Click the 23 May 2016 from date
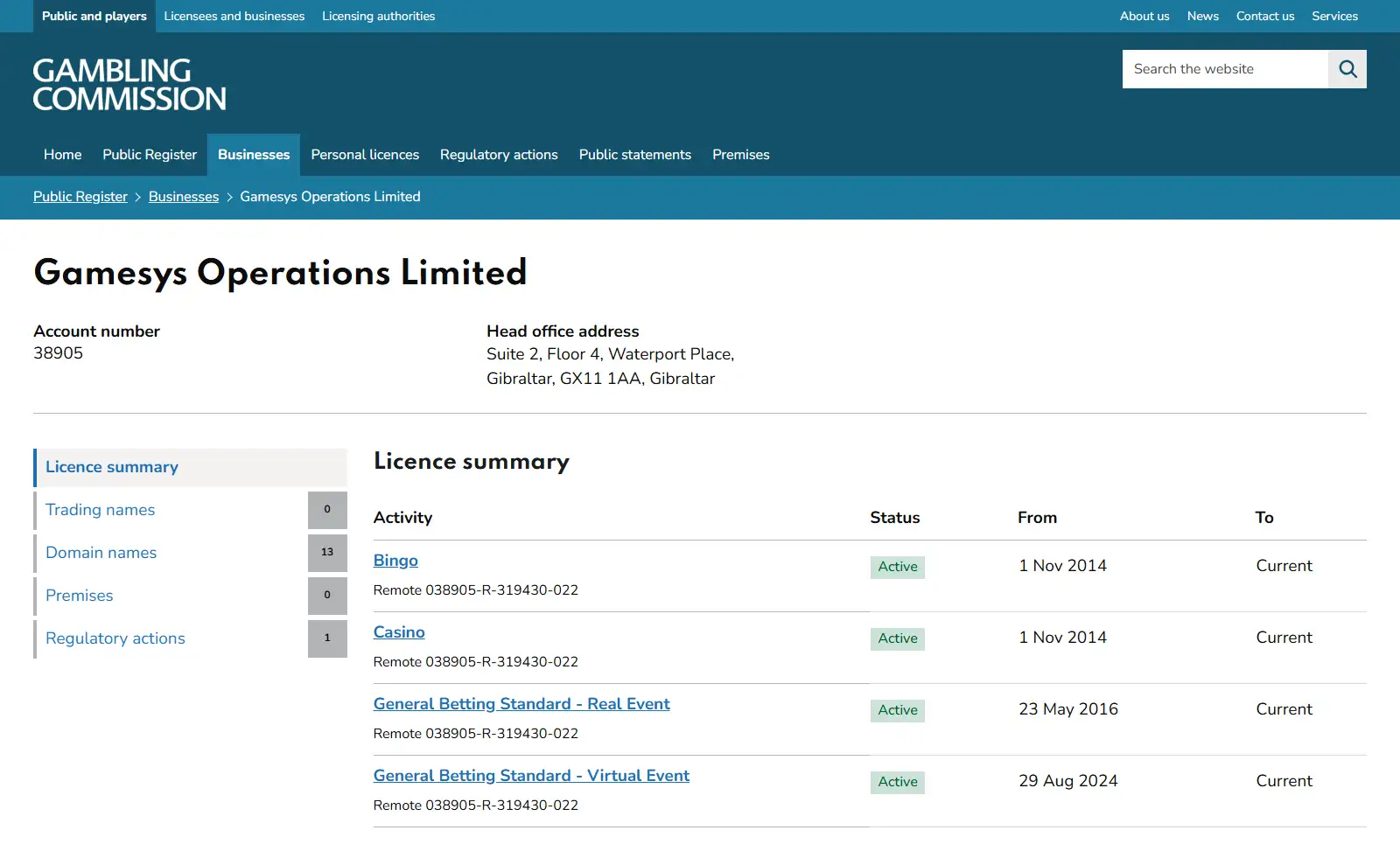The width and height of the screenshot is (1400, 851). click(x=1068, y=709)
